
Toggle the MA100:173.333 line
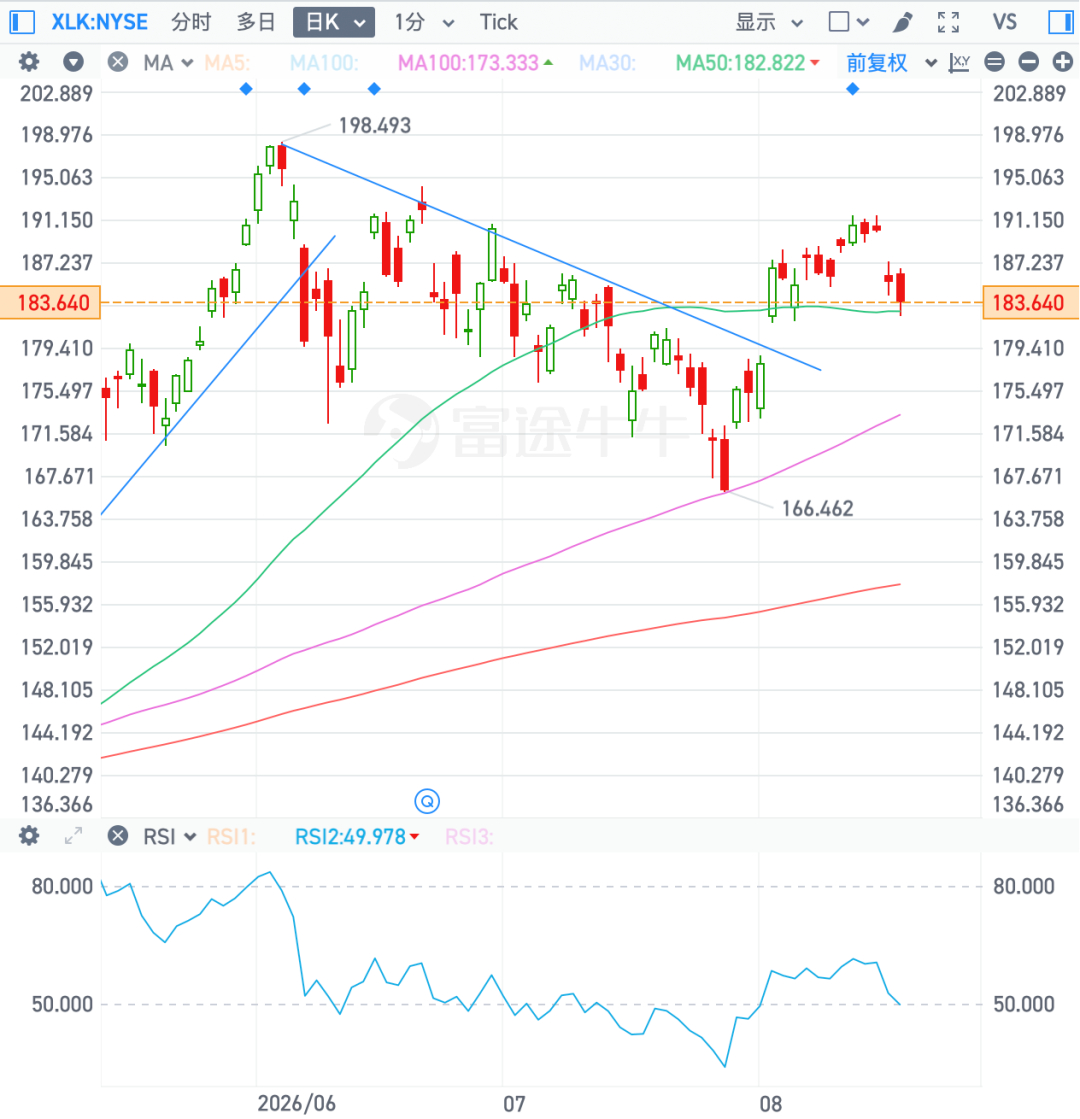point(475,63)
